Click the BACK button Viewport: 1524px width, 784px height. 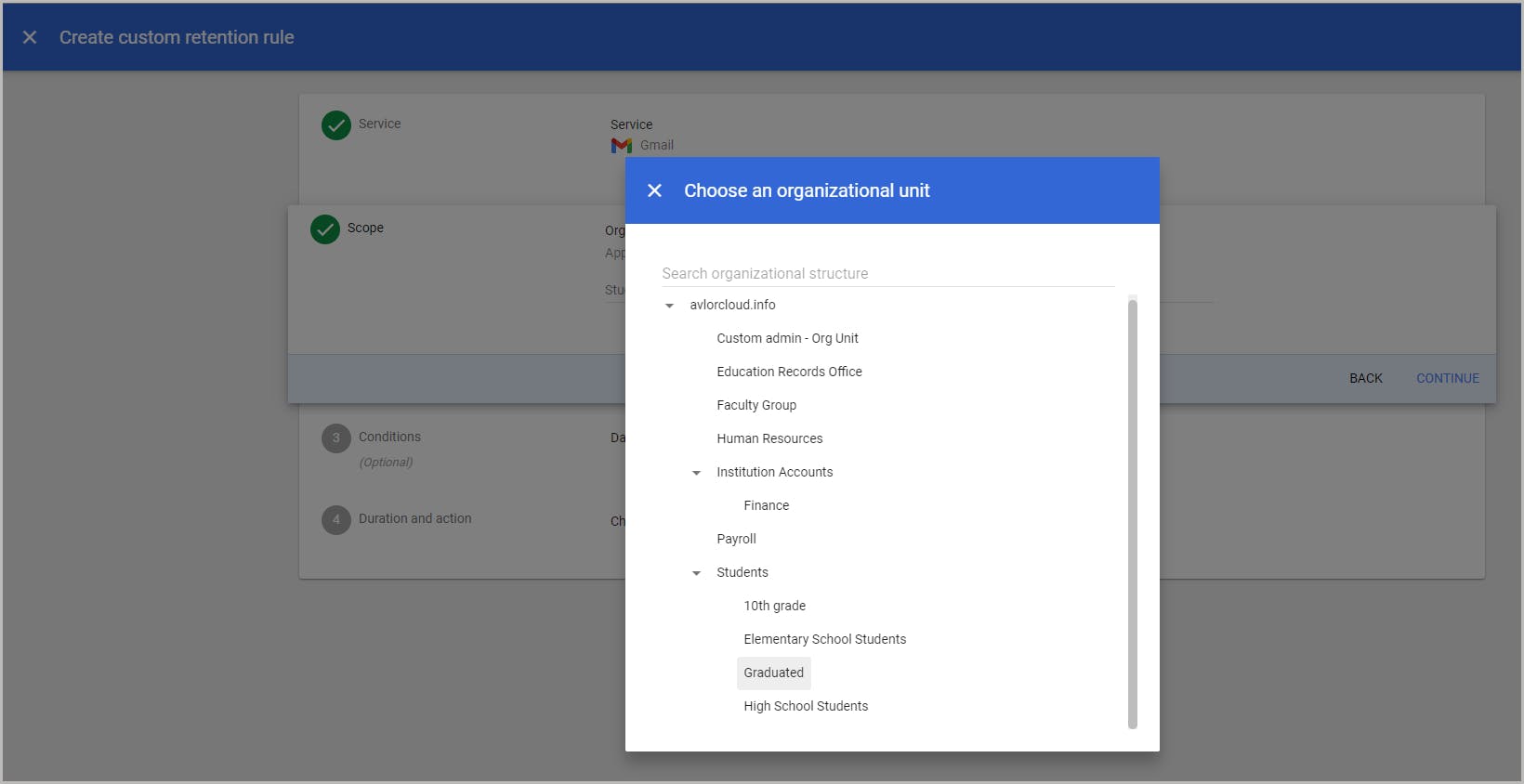1365,378
